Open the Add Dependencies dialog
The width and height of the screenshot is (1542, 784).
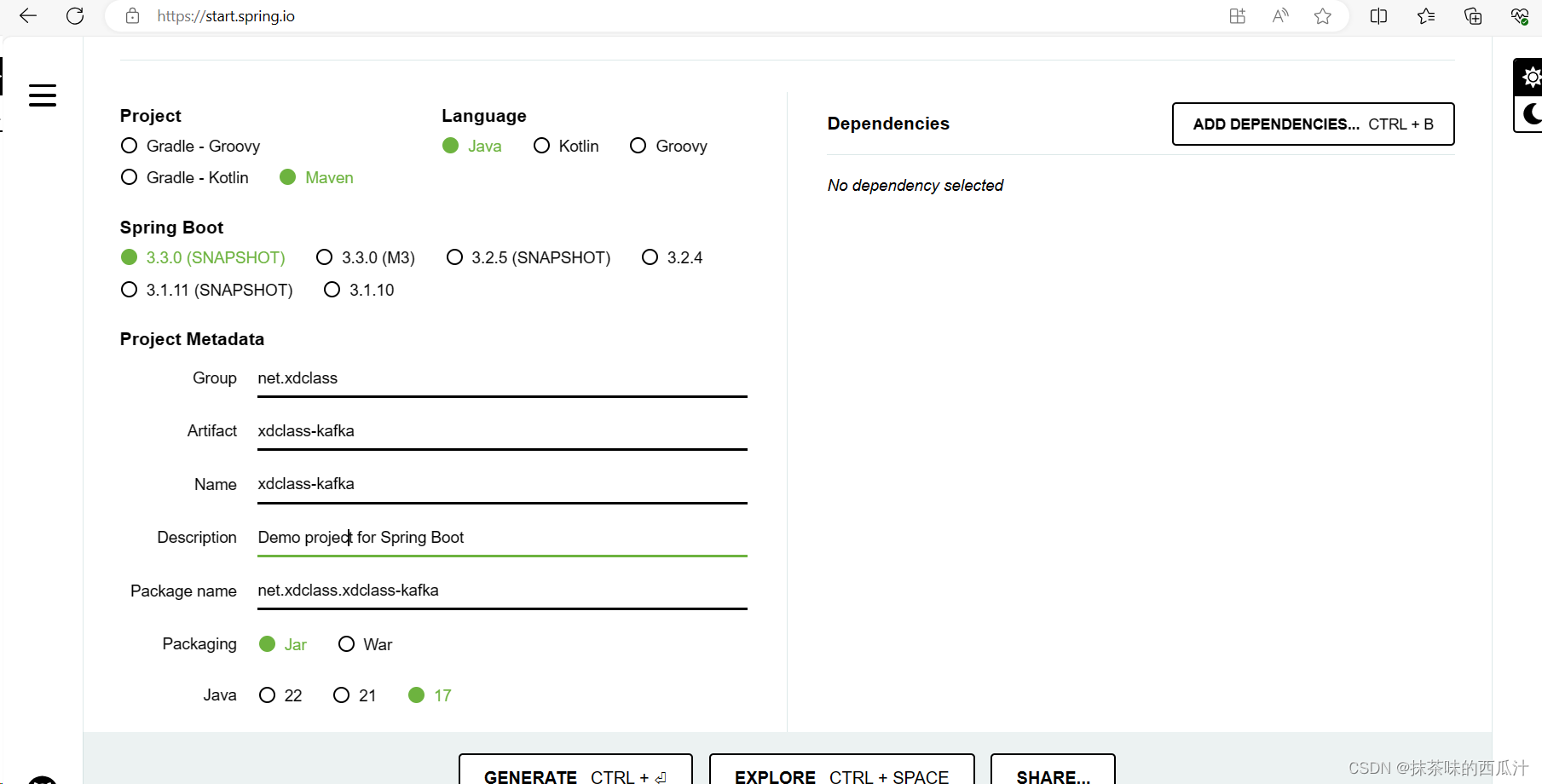1313,124
